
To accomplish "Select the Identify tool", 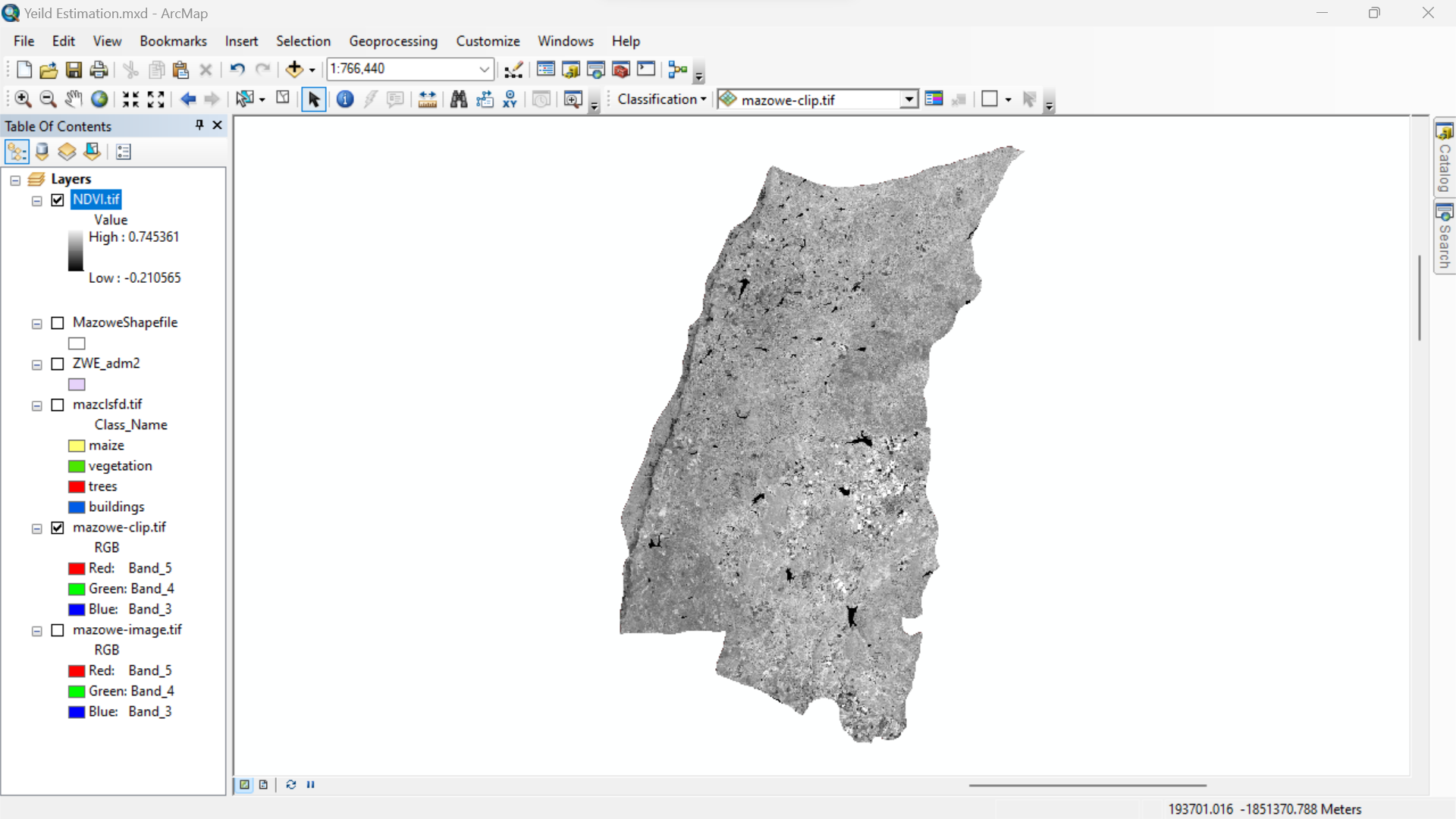I will (x=345, y=99).
